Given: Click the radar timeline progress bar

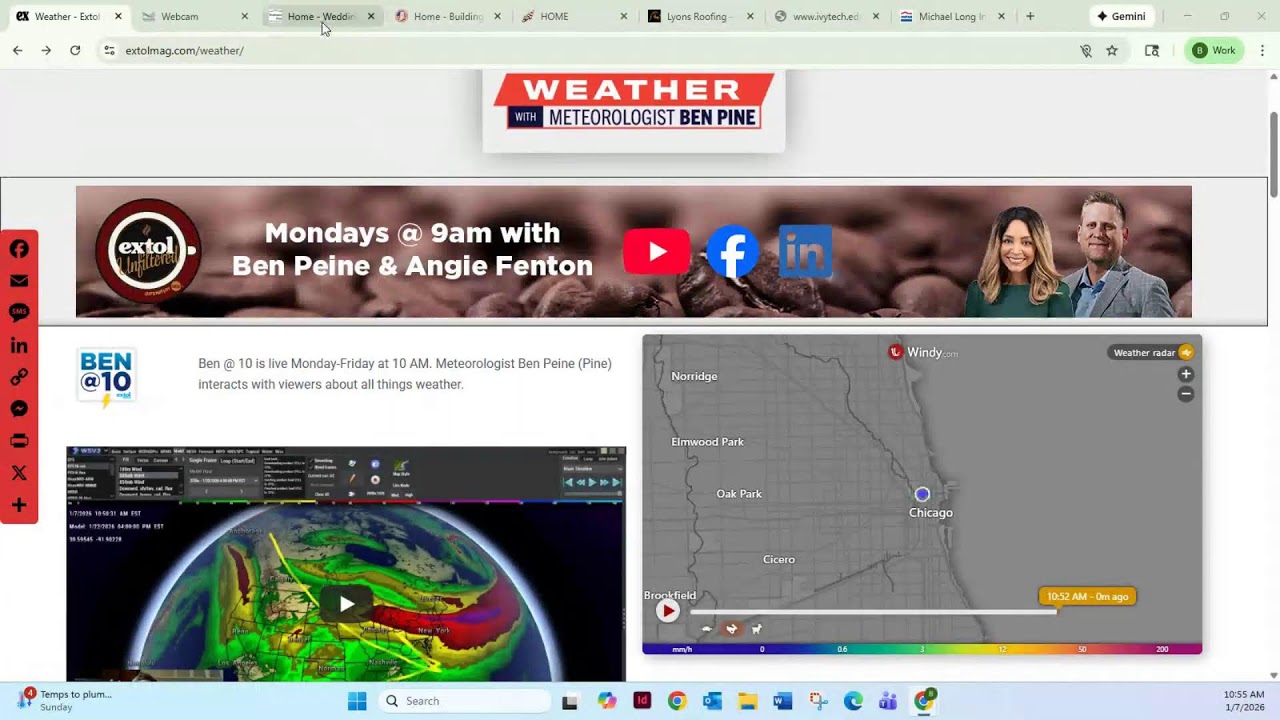Looking at the screenshot, I should (873, 612).
